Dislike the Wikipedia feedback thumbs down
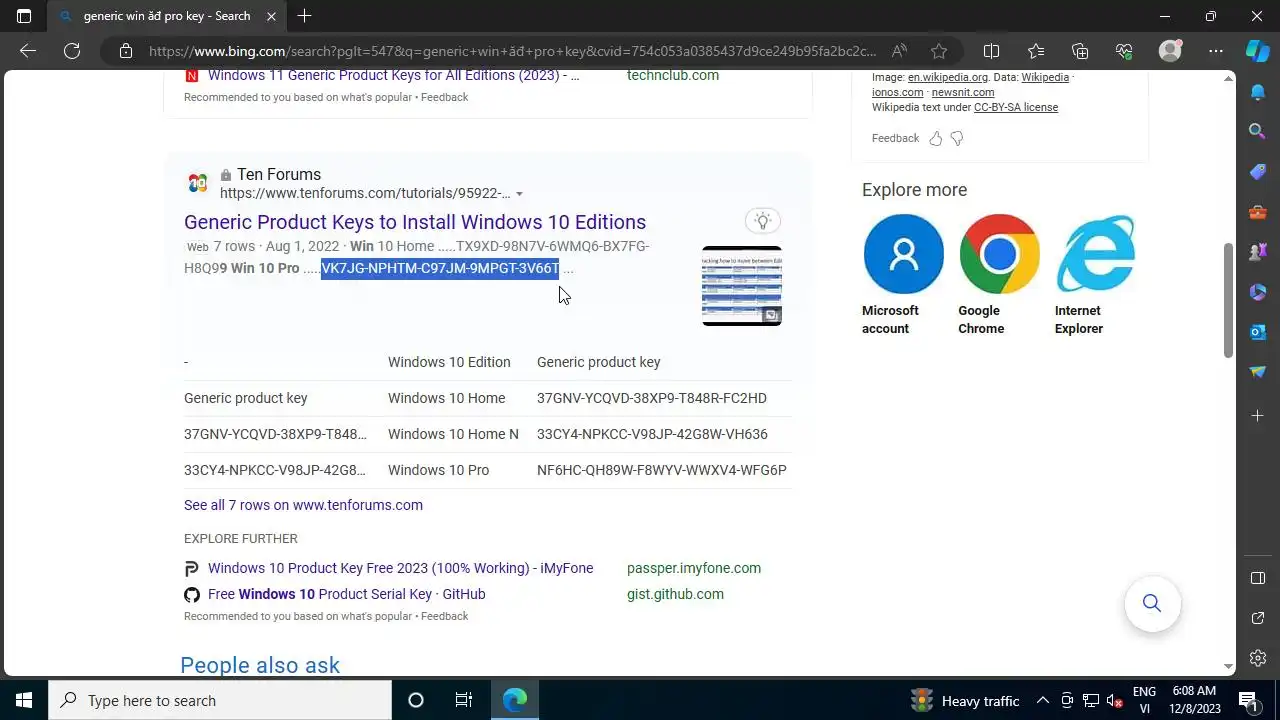 [x=957, y=138]
